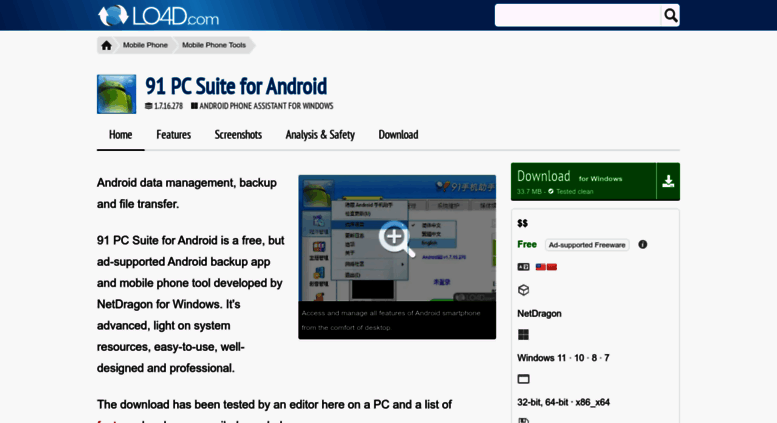This screenshot has width=777, height=423.
Task: Click the 91 PC Suite for Android title
Action: (x=236, y=86)
